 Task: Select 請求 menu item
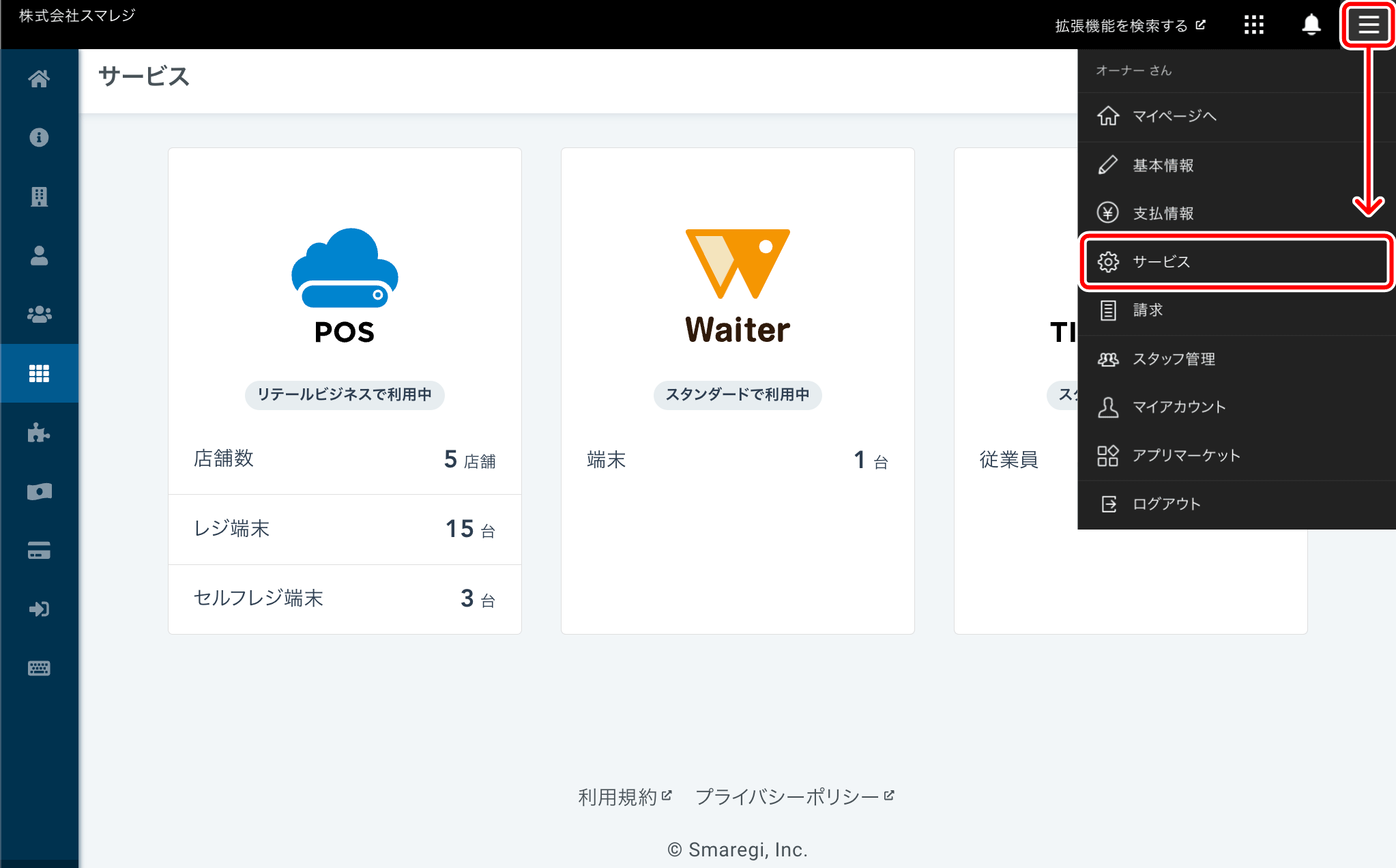click(x=1236, y=310)
